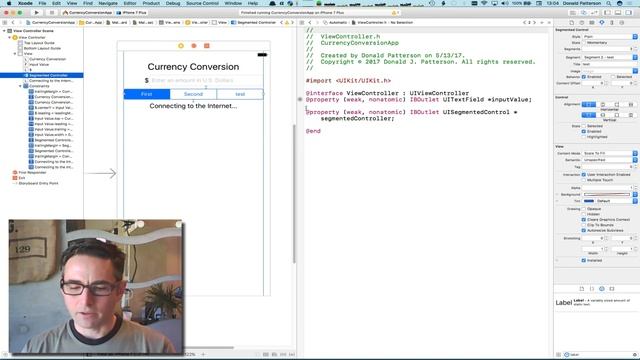Click the dollar amount text field on canvas
The height and width of the screenshot is (360, 640).
pyautogui.click(x=207, y=80)
